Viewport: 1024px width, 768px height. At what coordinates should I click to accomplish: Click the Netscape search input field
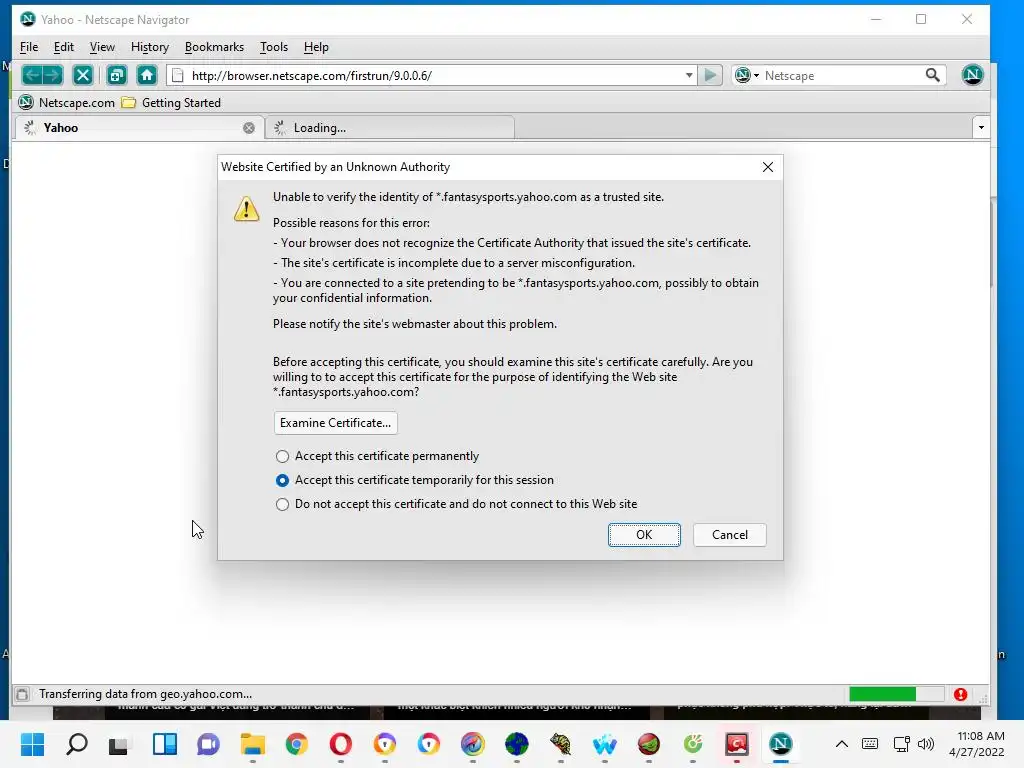click(842, 76)
